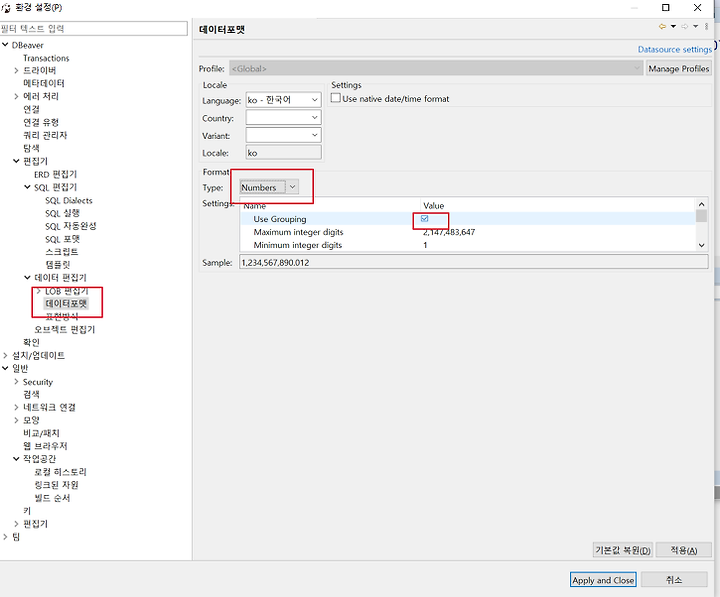Image resolution: width=720 pixels, height=597 pixels.
Task: Collapse the SQL 편집기 tree node
Action: tap(27, 187)
